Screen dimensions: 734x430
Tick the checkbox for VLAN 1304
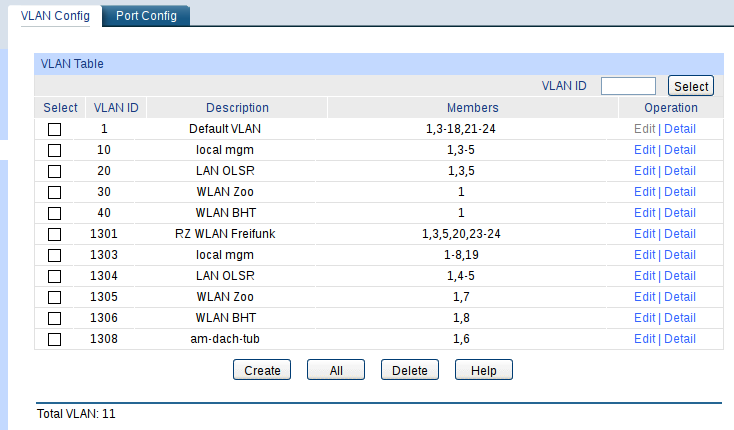(54, 276)
